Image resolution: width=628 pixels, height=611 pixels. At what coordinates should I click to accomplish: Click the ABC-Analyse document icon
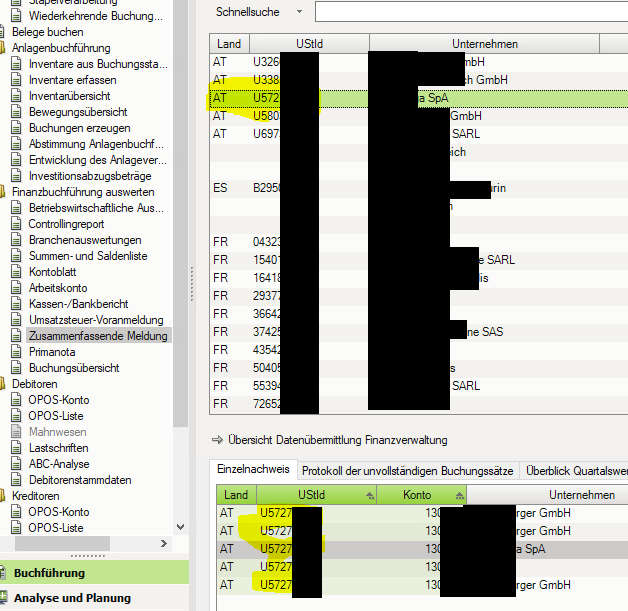pos(19,464)
